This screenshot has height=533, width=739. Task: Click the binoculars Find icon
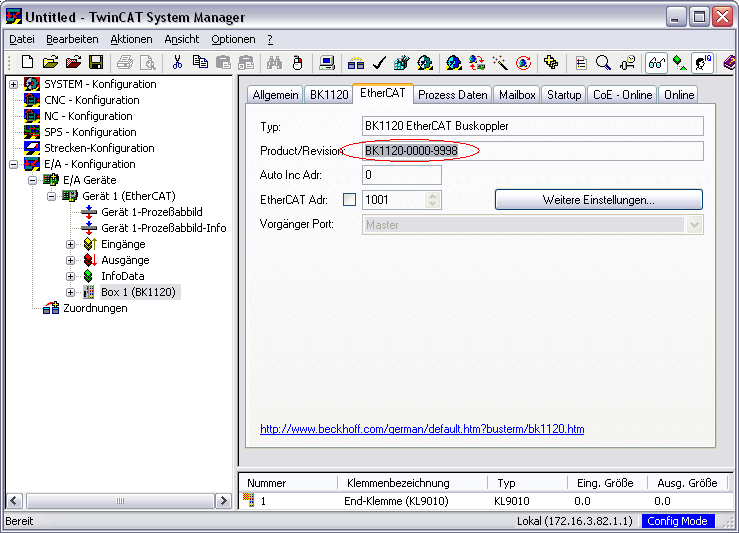pyautogui.click(x=274, y=63)
